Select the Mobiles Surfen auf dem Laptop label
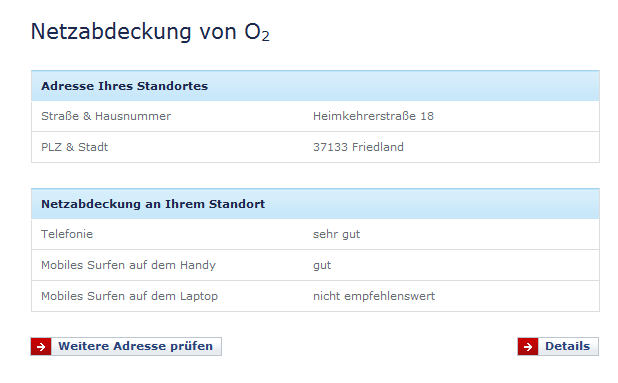 (129, 296)
